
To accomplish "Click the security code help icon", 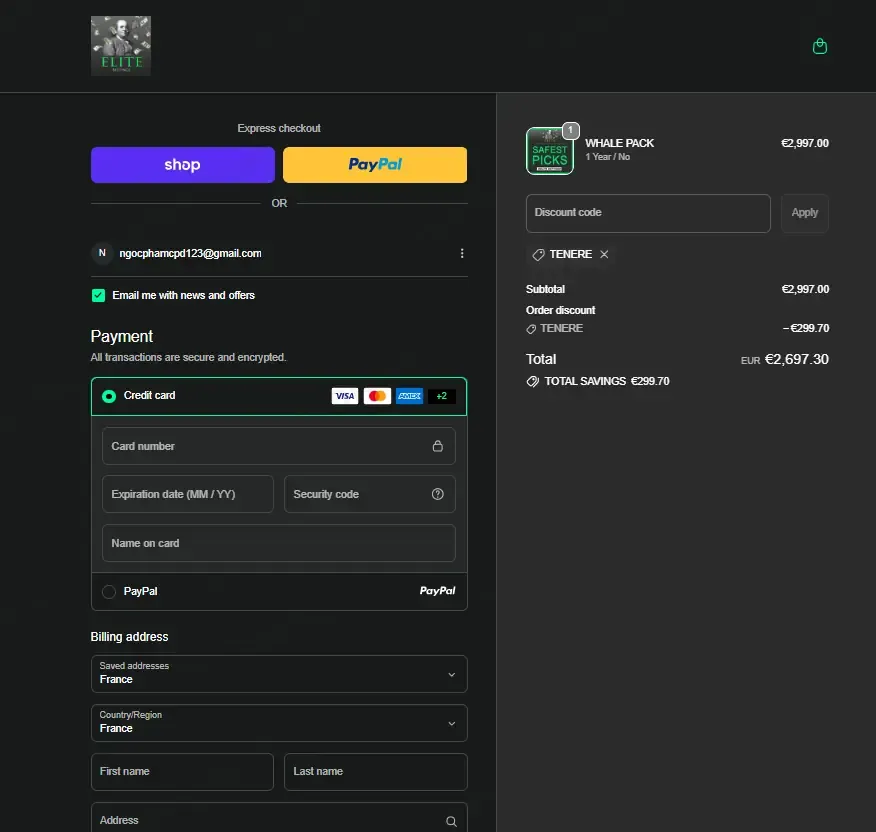I will click(437, 494).
